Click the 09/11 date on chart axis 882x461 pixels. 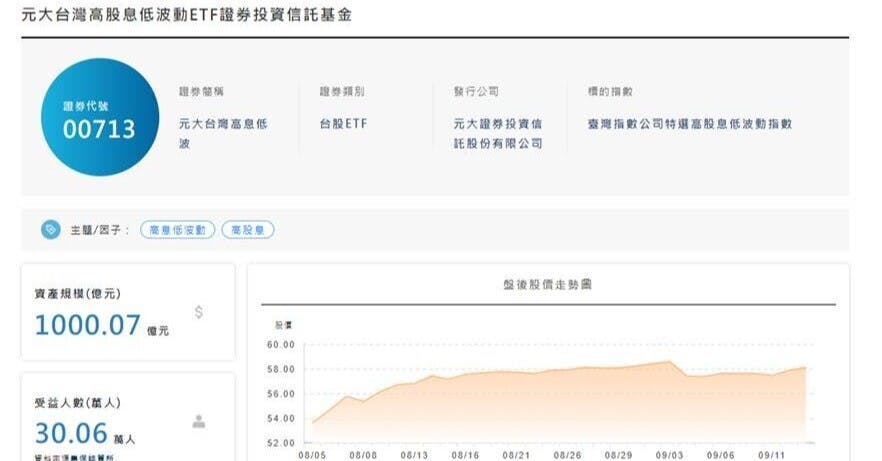[x=774, y=454]
